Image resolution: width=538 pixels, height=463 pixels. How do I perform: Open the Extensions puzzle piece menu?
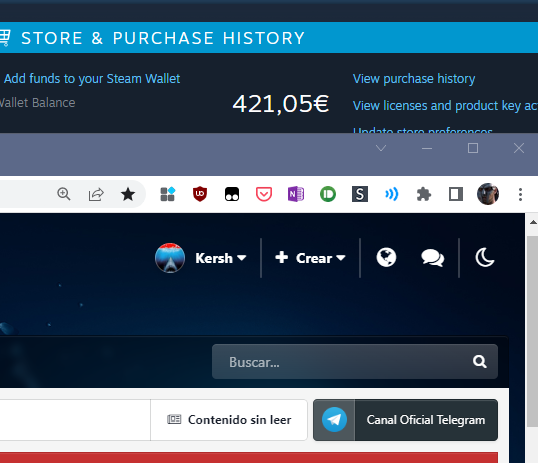coord(424,194)
